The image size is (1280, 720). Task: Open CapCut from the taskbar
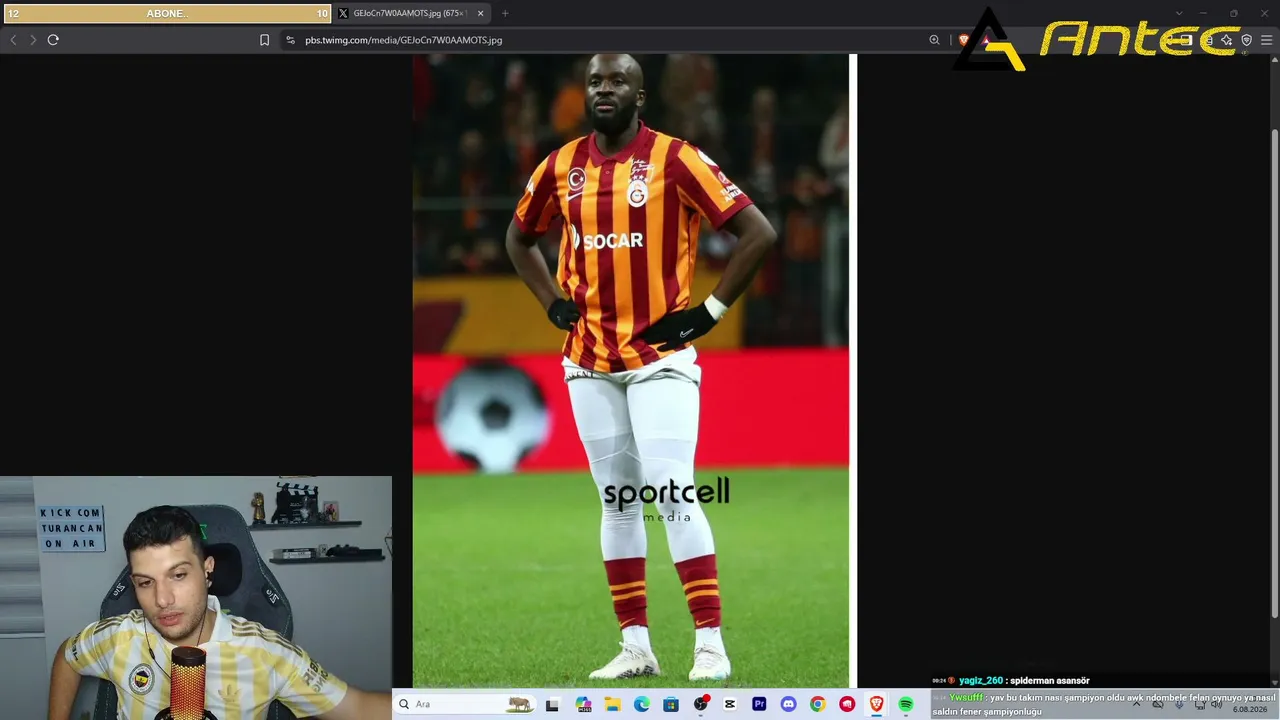pyautogui.click(x=730, y=704)
